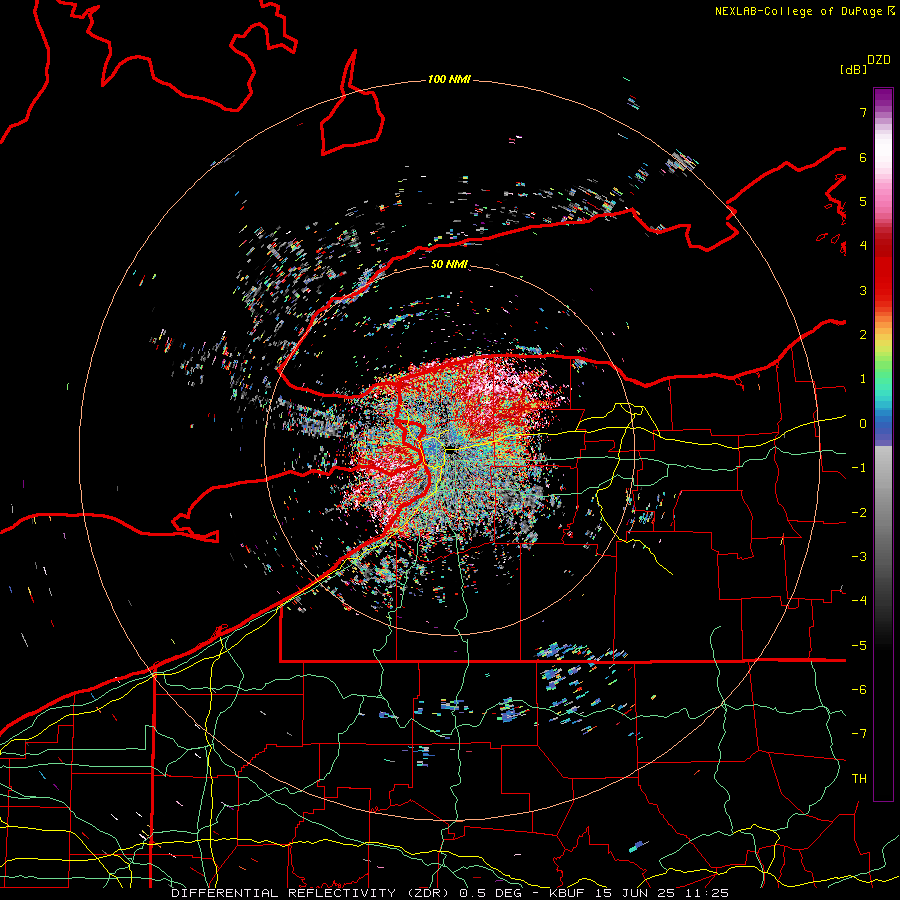Click the '6' value on color scale
Image resolution: width=900 pixels, height=900 pixels.
click(863, 157)
